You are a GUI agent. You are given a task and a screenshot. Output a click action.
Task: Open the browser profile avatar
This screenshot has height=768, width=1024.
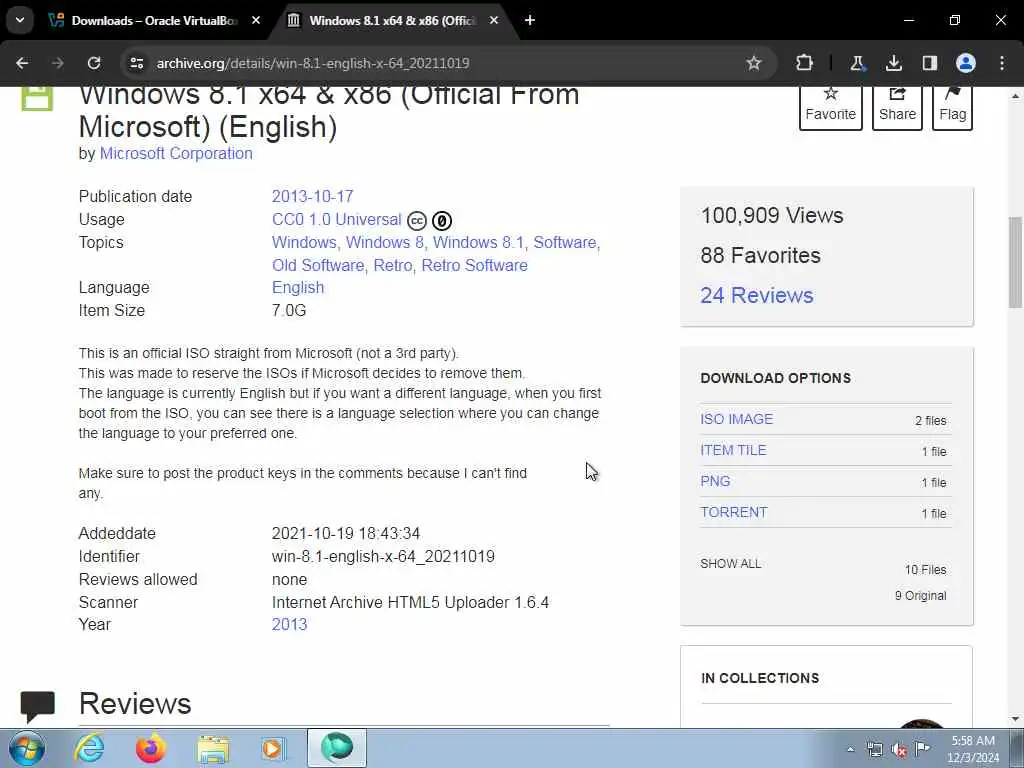coord(965,63)
